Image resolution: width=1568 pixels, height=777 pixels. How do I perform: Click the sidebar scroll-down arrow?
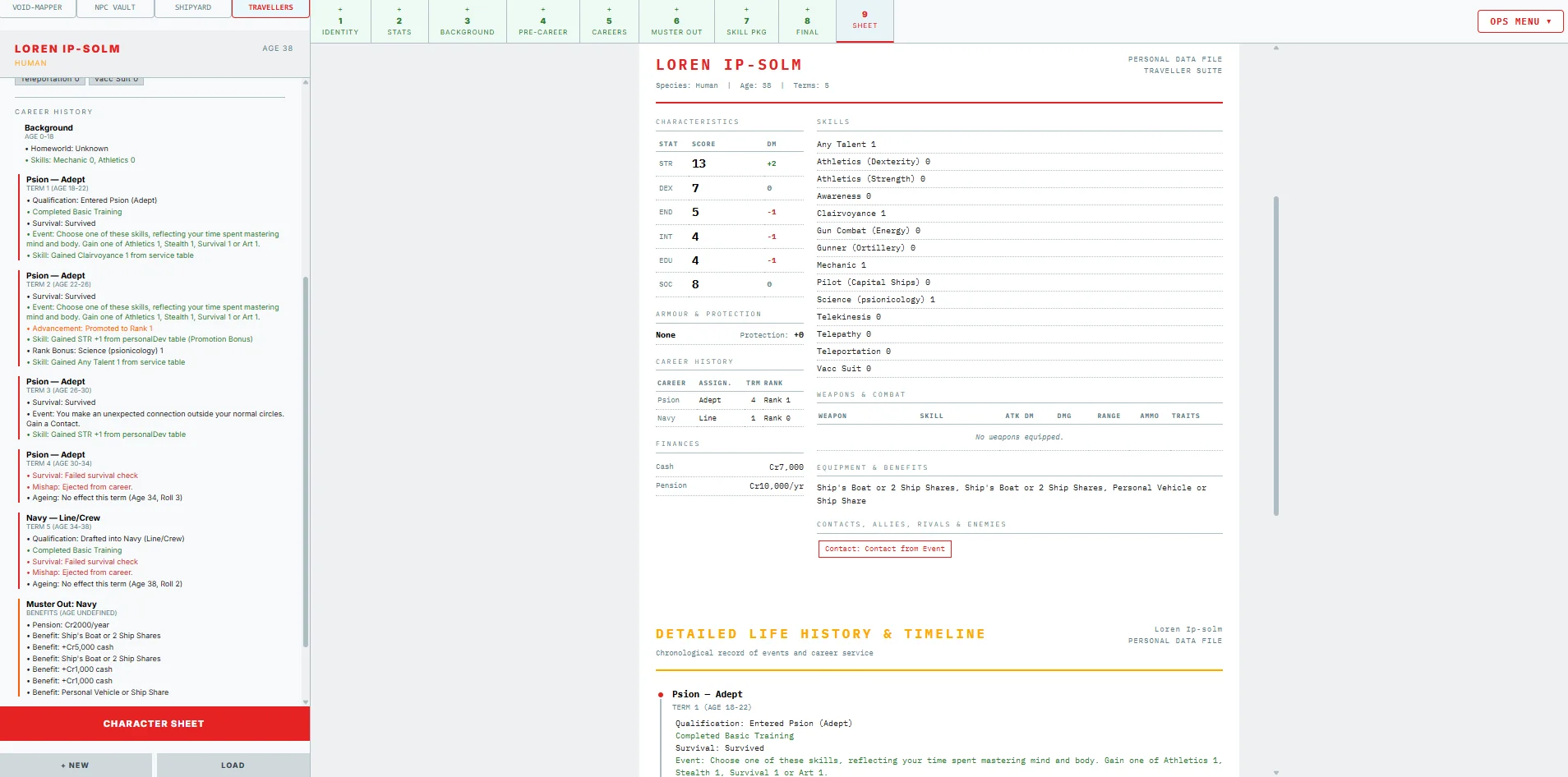306,702
